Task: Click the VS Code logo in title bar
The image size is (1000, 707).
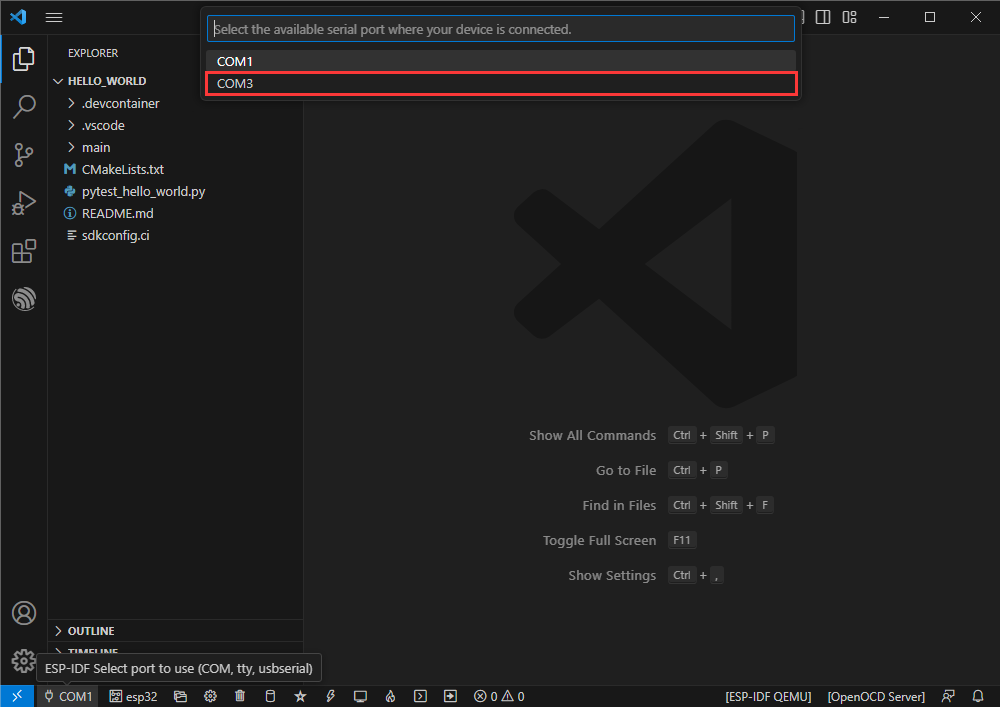Action: tap(18, 17)
